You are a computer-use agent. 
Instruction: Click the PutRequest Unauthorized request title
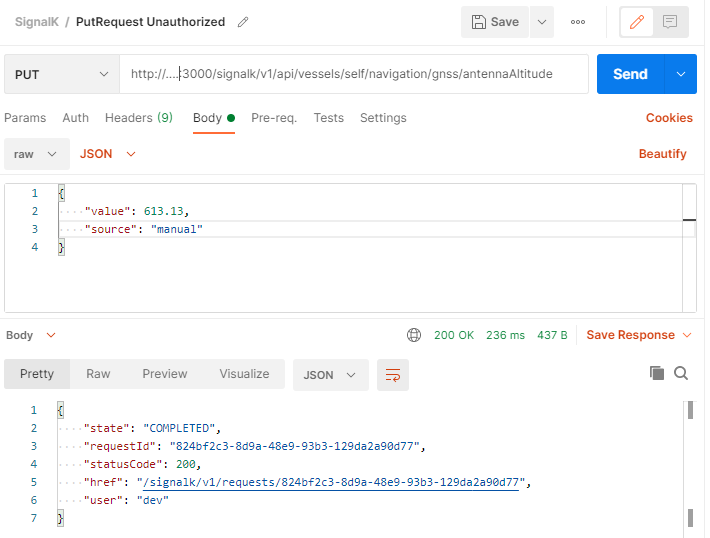point(150,22)
